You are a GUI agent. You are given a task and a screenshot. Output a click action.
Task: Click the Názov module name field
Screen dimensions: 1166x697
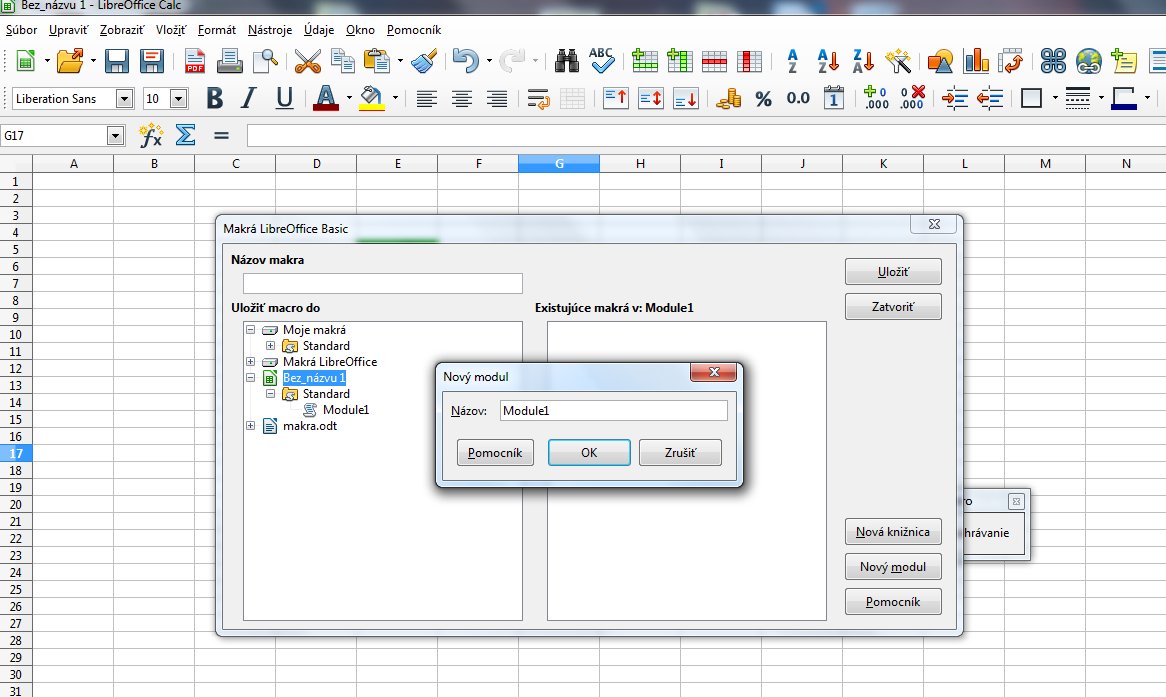613,411
